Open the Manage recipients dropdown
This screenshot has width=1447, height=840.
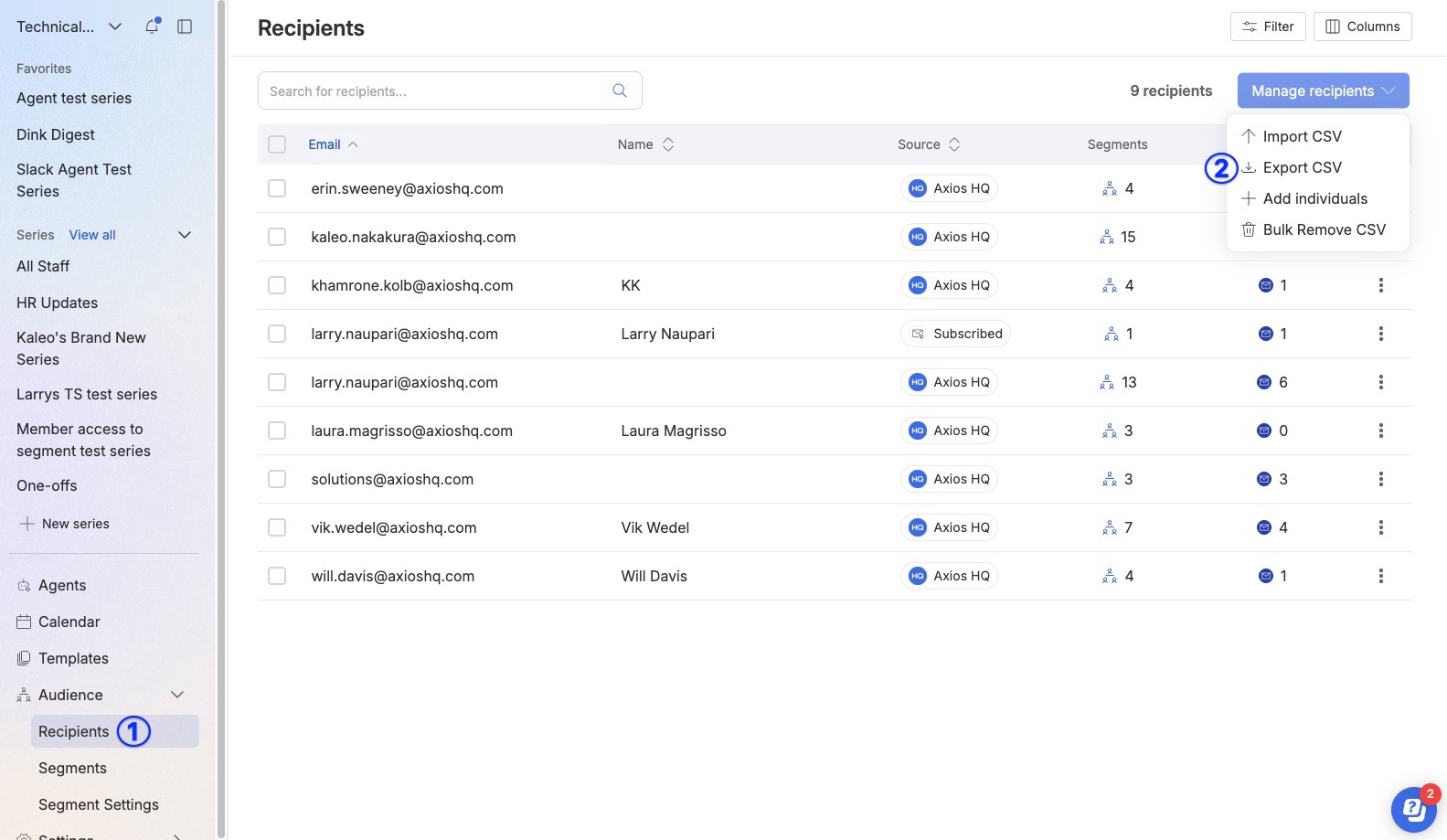click(x=1323, y=90)
